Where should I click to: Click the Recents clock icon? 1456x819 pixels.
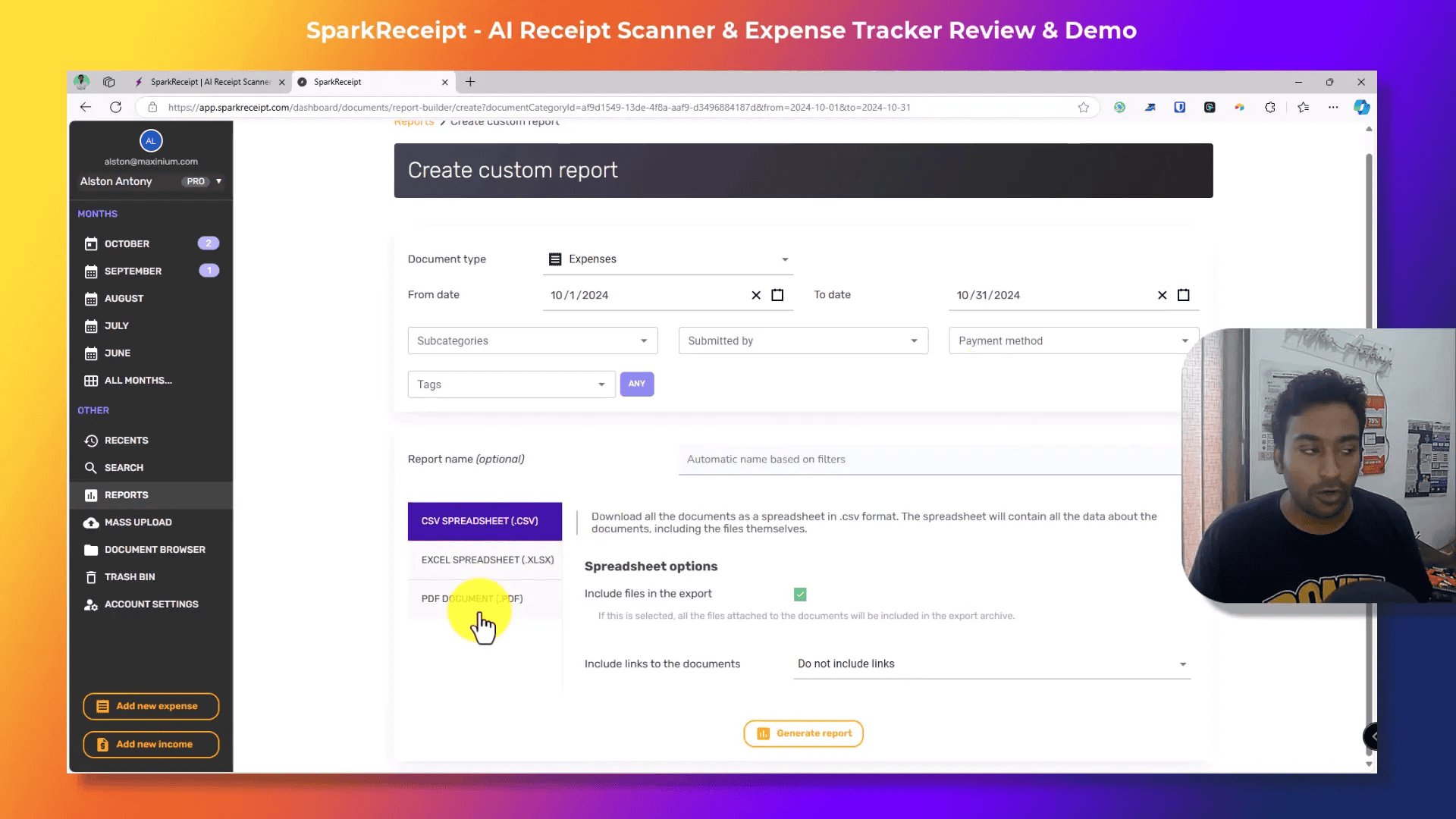tap(91, 441)
